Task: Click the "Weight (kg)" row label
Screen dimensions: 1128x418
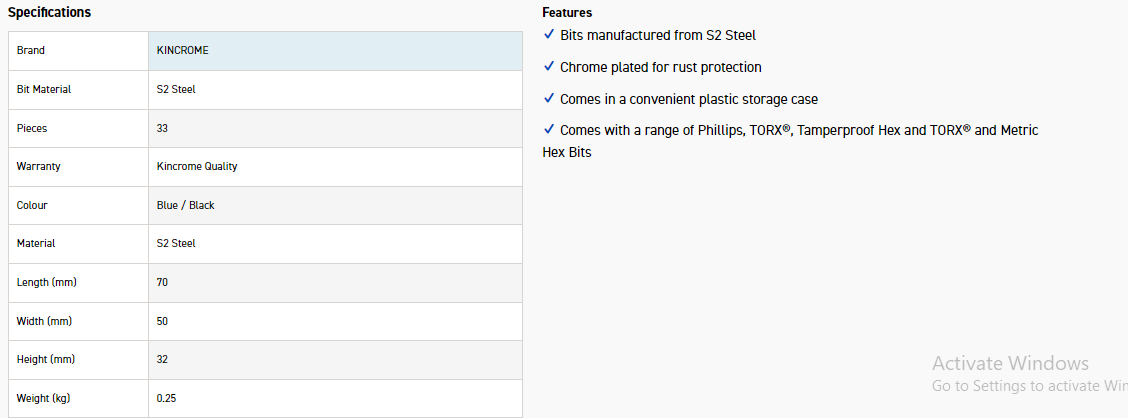Action: [x=43, y=398]
